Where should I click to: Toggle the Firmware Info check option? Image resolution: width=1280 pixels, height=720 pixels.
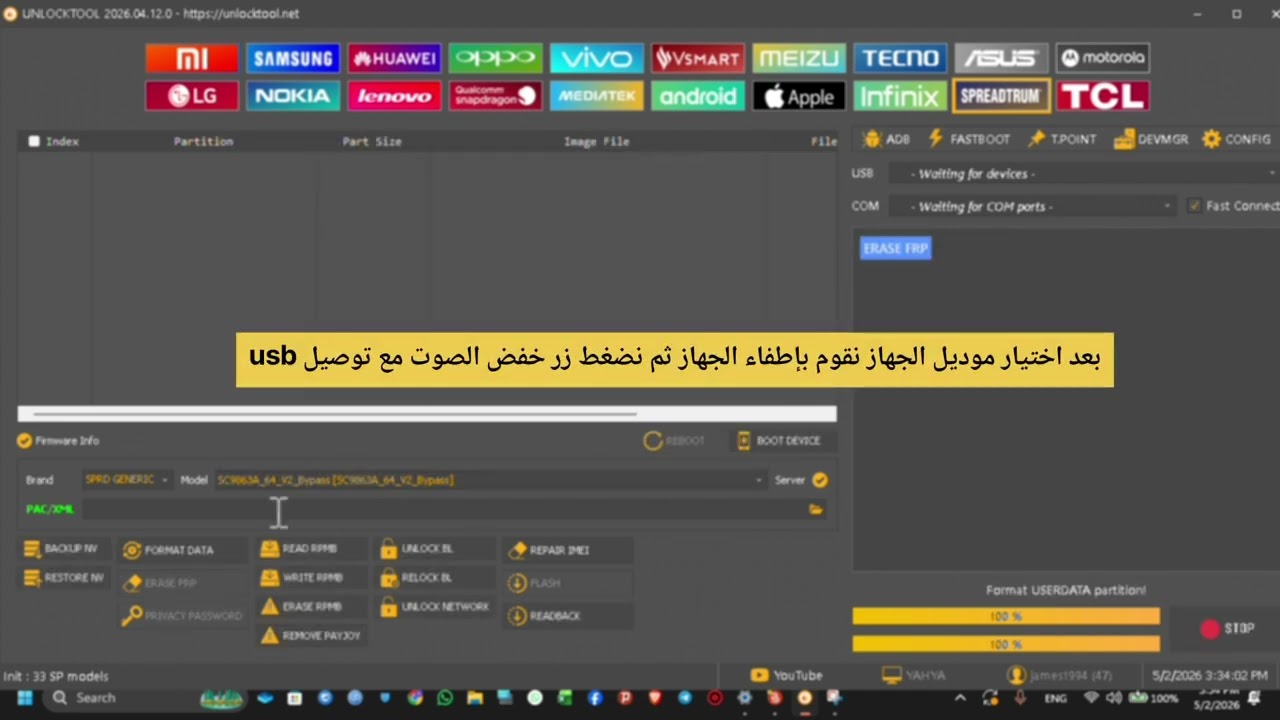[25, 440]
